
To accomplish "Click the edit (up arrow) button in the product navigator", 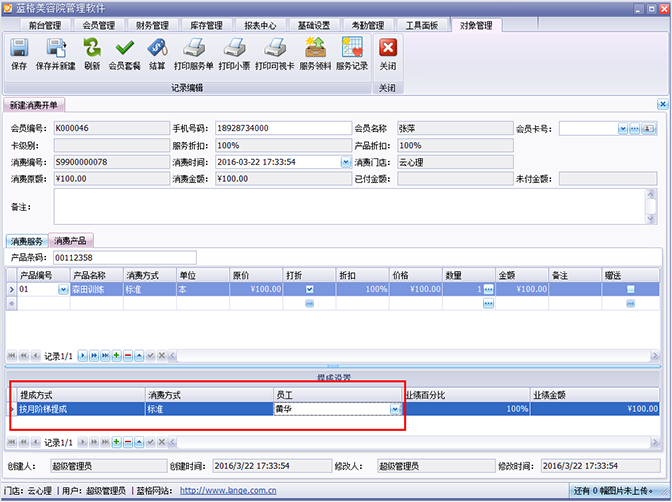I will tap(139, 356).
